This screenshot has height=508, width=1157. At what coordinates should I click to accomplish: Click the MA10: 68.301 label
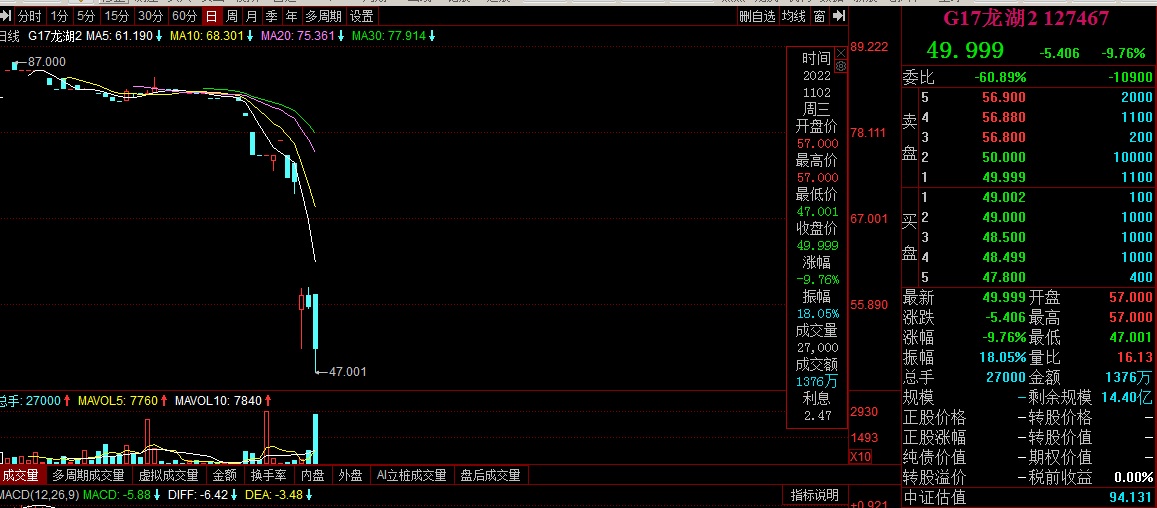coord(207,35)
